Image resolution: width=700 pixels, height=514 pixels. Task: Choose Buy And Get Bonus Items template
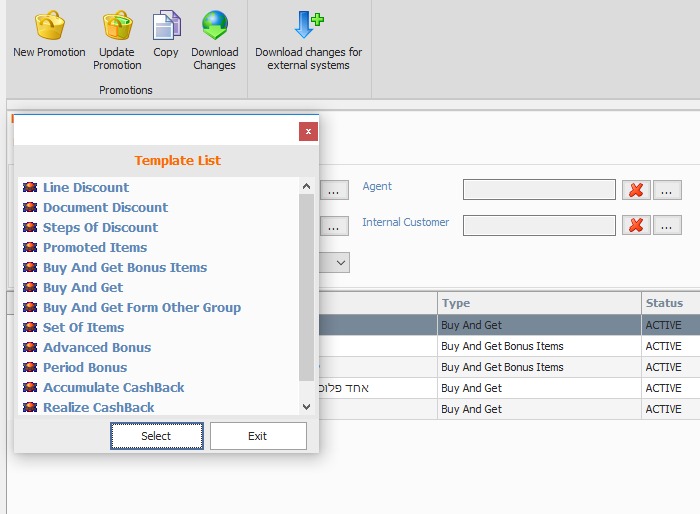124,268
